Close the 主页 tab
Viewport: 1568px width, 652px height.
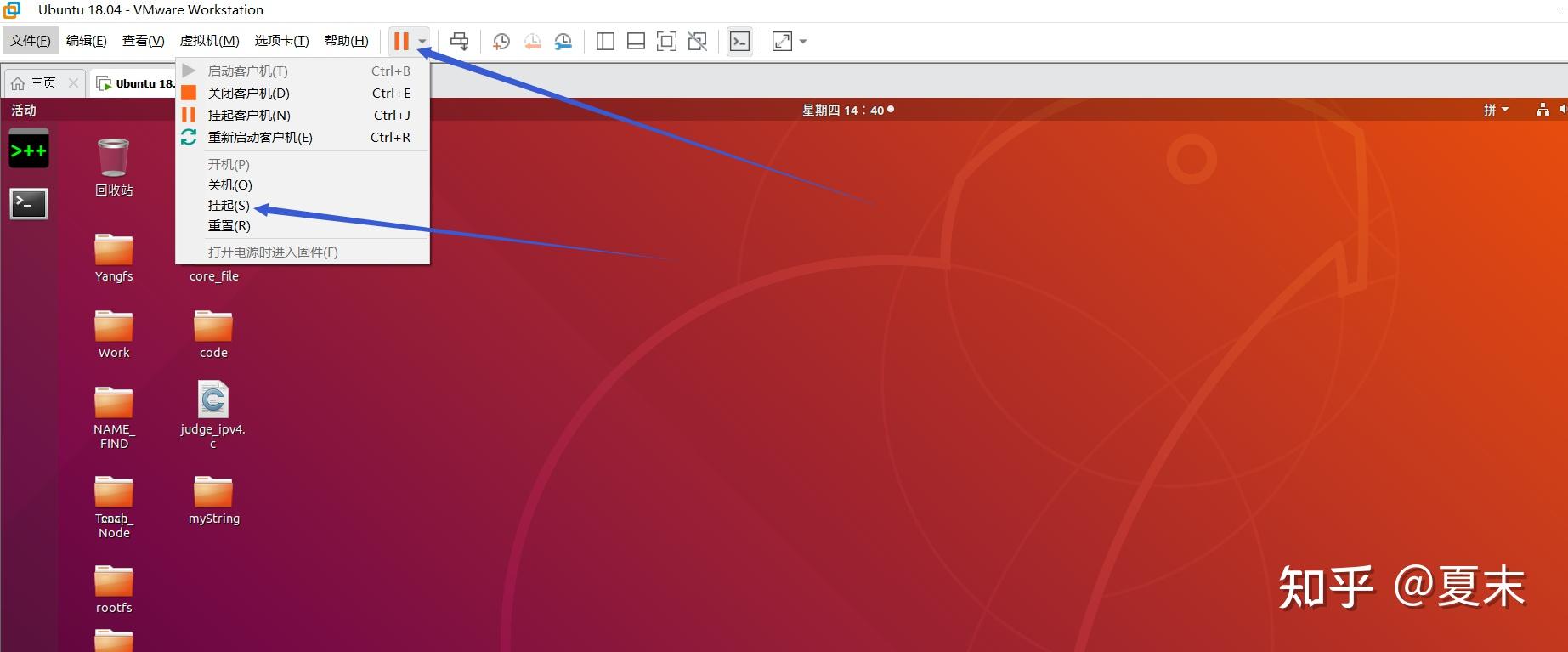tap(74, 83)
